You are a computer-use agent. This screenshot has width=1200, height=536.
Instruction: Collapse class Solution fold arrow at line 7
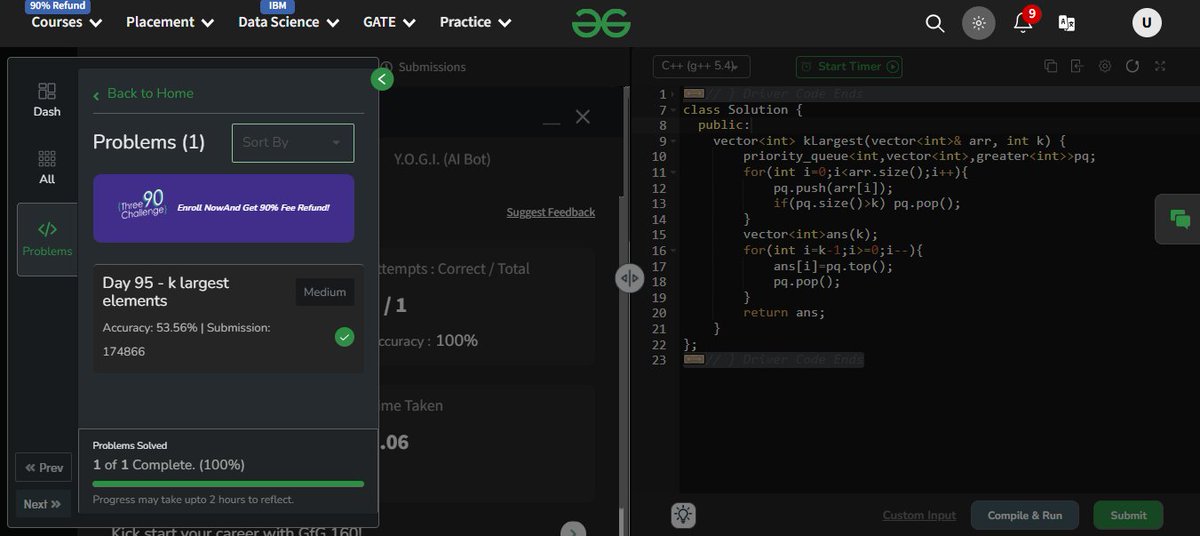(x=675, y=110)
